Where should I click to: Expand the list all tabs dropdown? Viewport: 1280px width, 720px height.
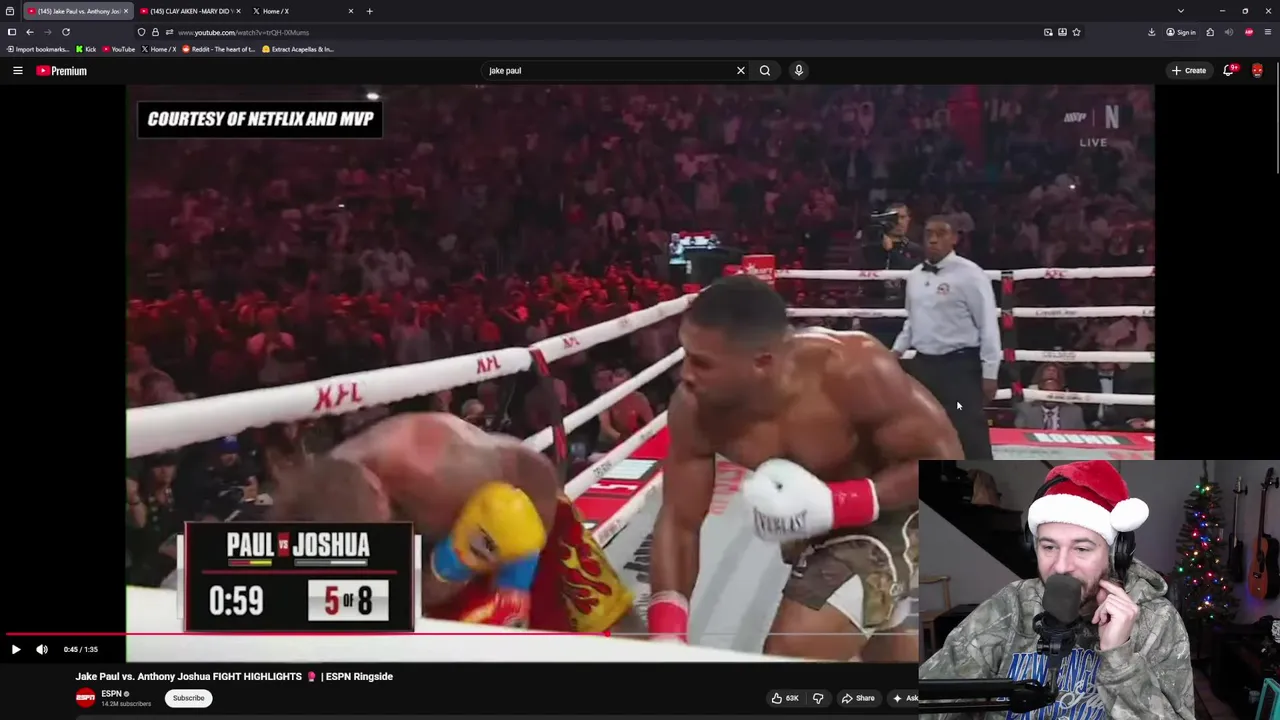pos(1180,11)
